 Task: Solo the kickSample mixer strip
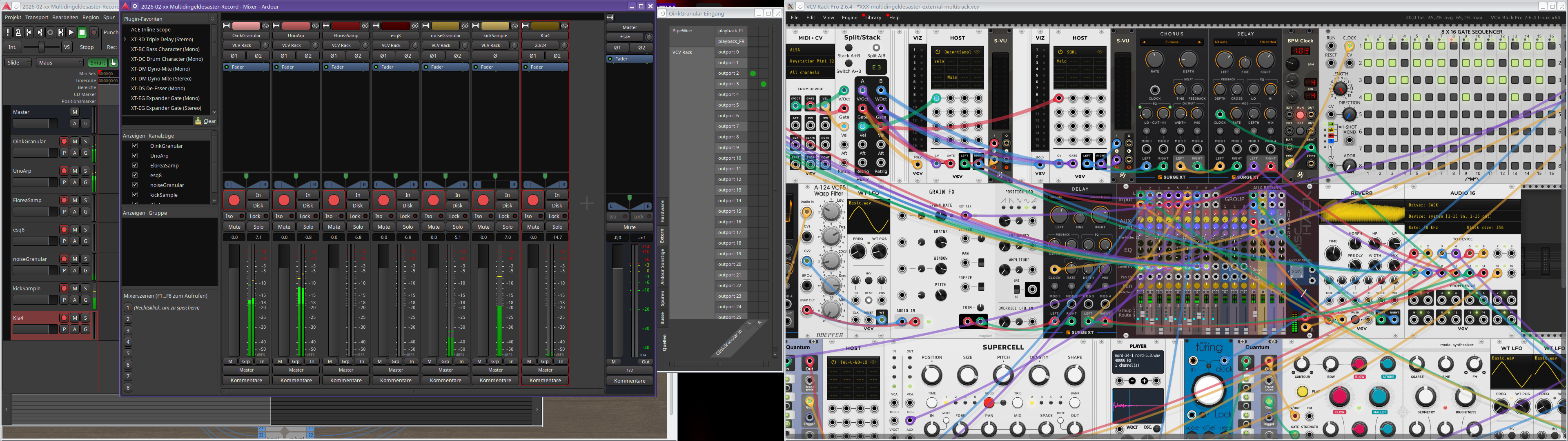tap(507, 227)
